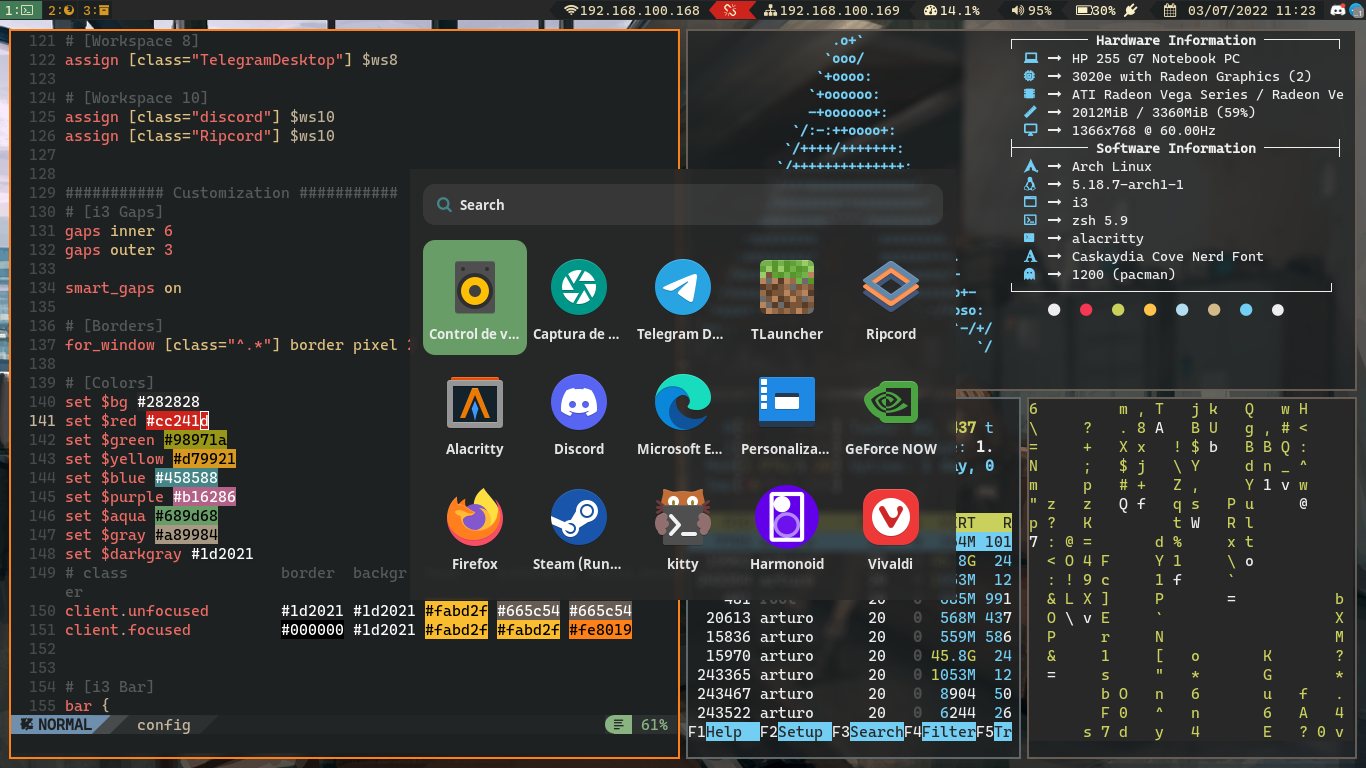Click the 'set $bg #282828' line
1366x768 pixels.
click(132, 402)
